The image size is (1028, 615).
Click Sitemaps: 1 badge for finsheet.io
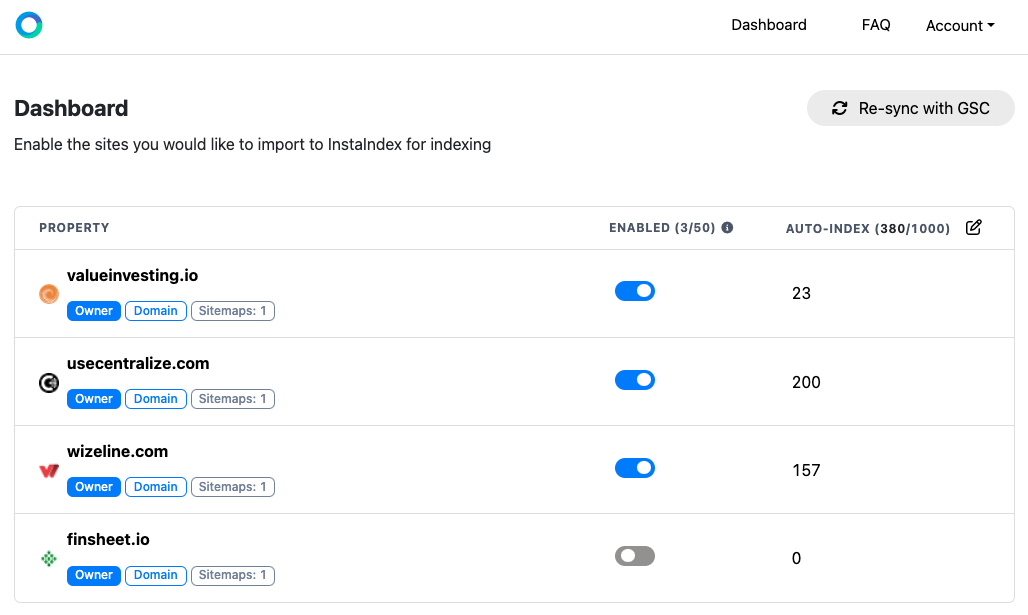pos(233,575)
